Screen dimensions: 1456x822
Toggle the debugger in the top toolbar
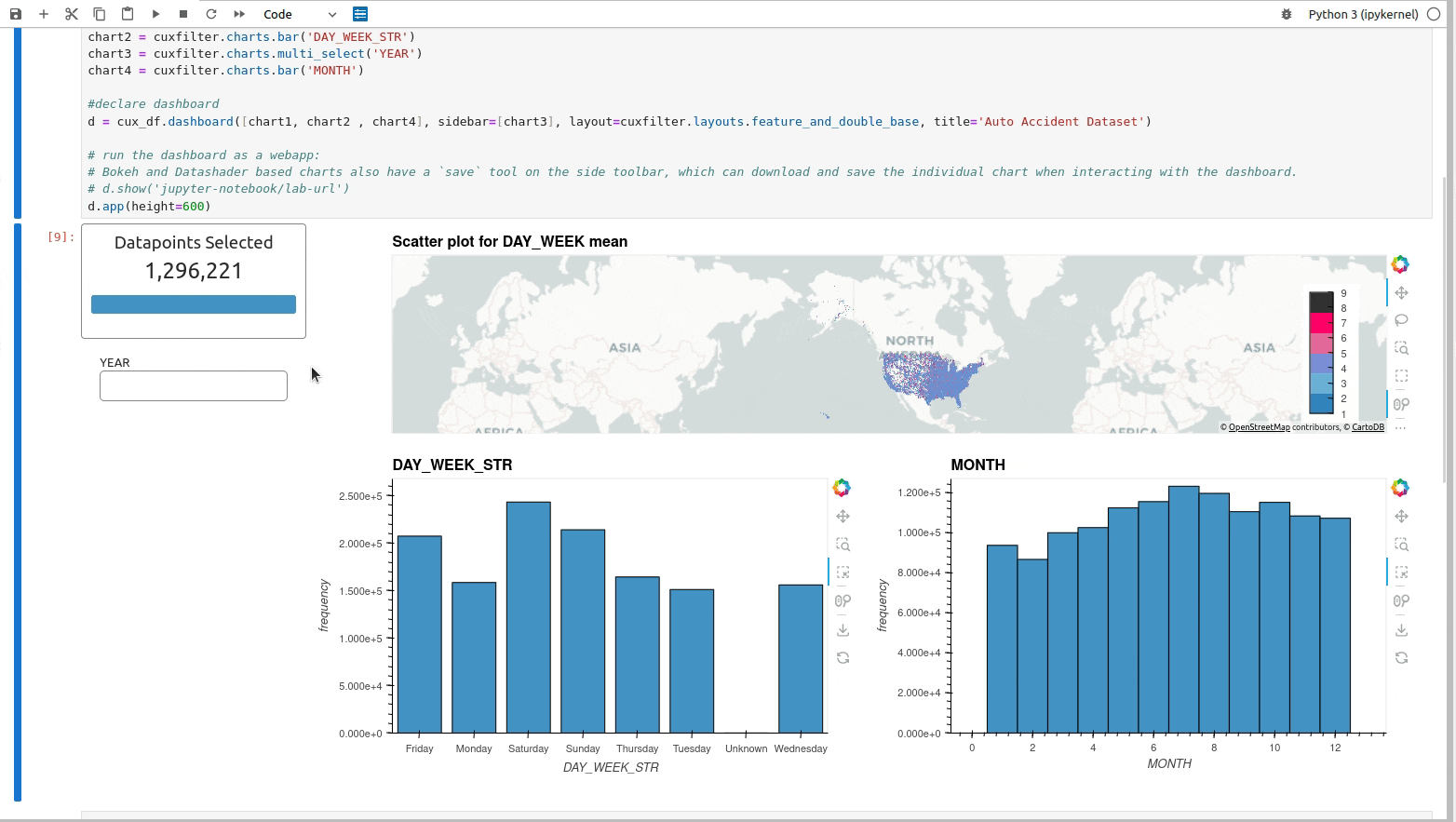tap(1286, 14)
